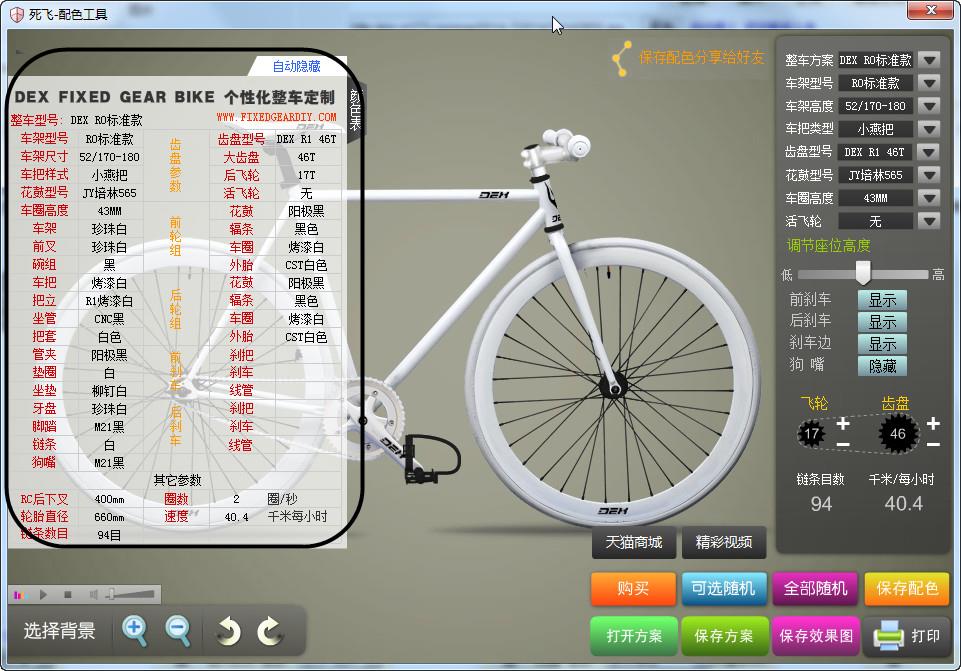
Task: Rotate the bike counterclockwise with left arrow
Action: click(x=229, y=631)
